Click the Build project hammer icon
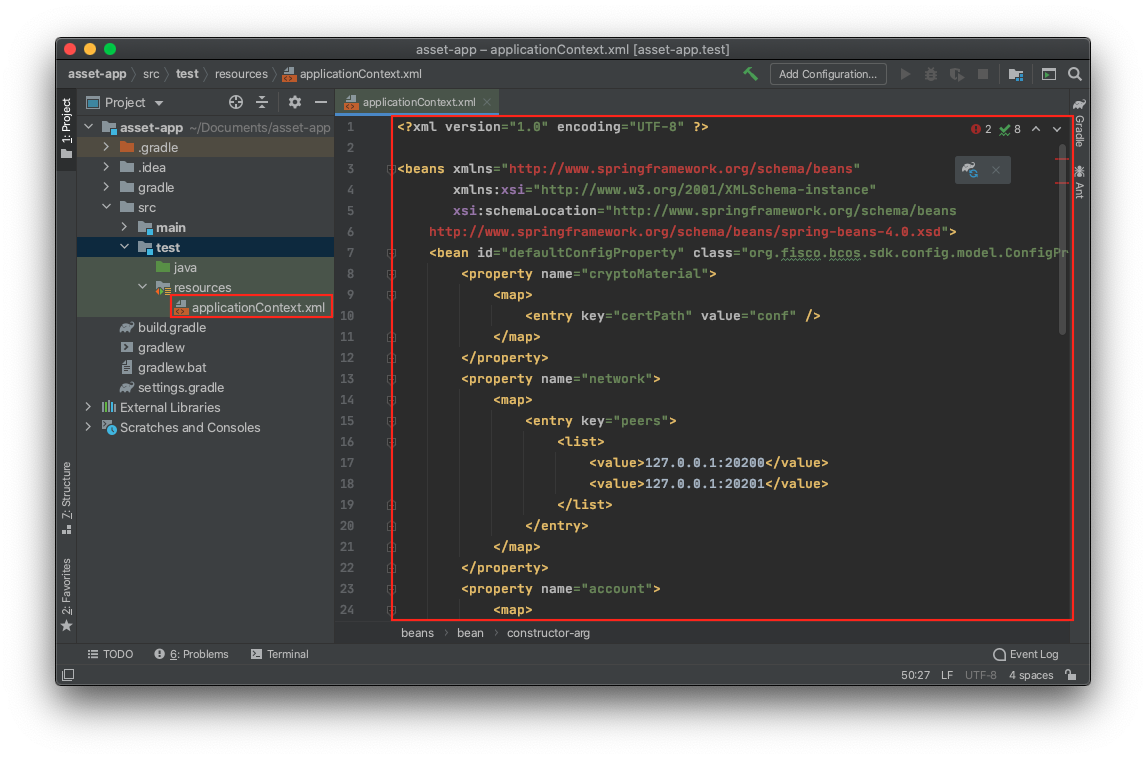The width and height of the screenshot is (1146, 759). click(751, 74)
